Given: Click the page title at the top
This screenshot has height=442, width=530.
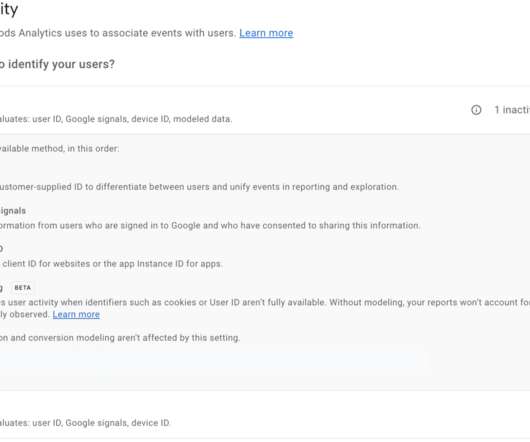Looking at the screenshot, I should 9,9.
